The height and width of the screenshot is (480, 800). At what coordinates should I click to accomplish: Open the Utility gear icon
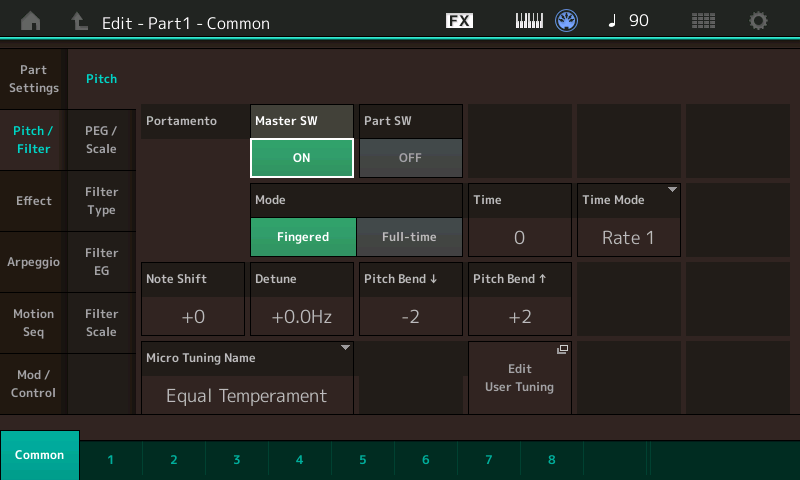tap(759, 21)
